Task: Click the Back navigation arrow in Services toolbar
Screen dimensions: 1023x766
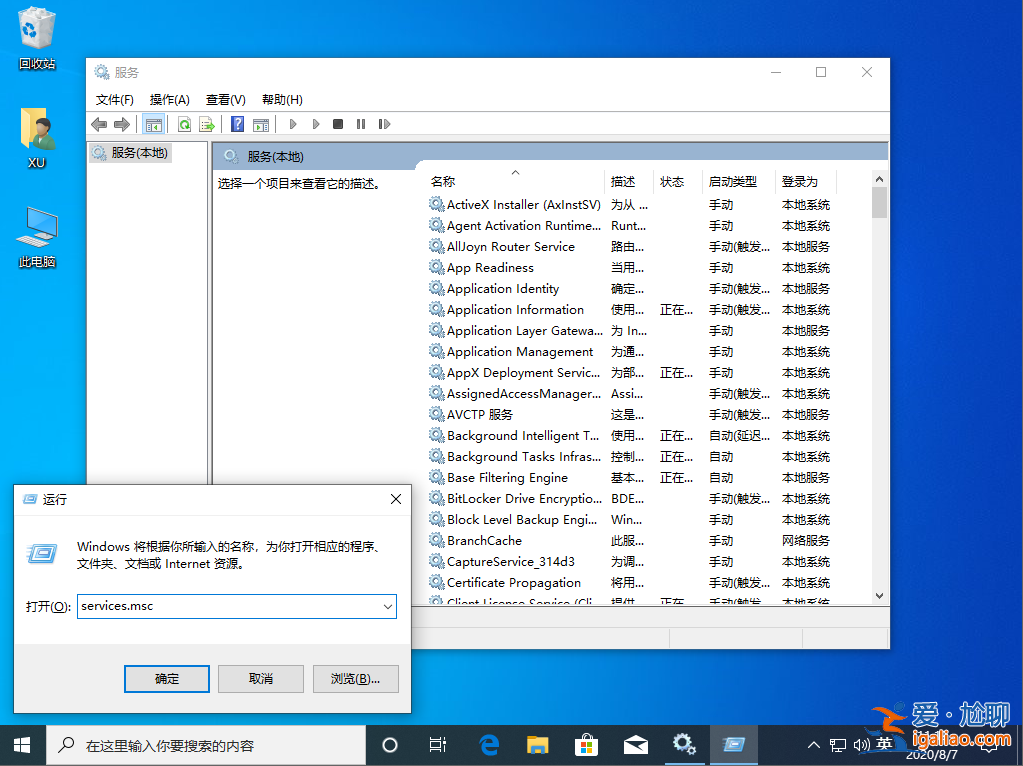Action: [x=98, y=124]
